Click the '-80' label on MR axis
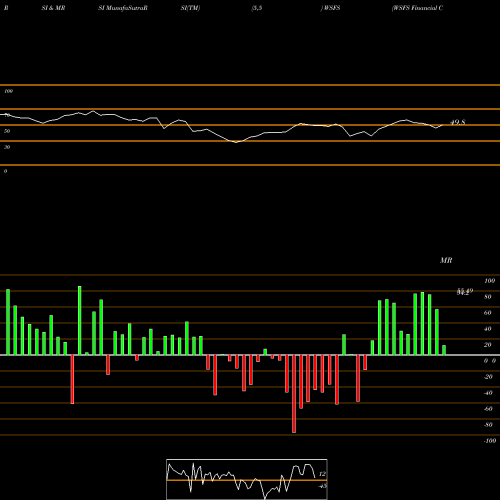 488,425
